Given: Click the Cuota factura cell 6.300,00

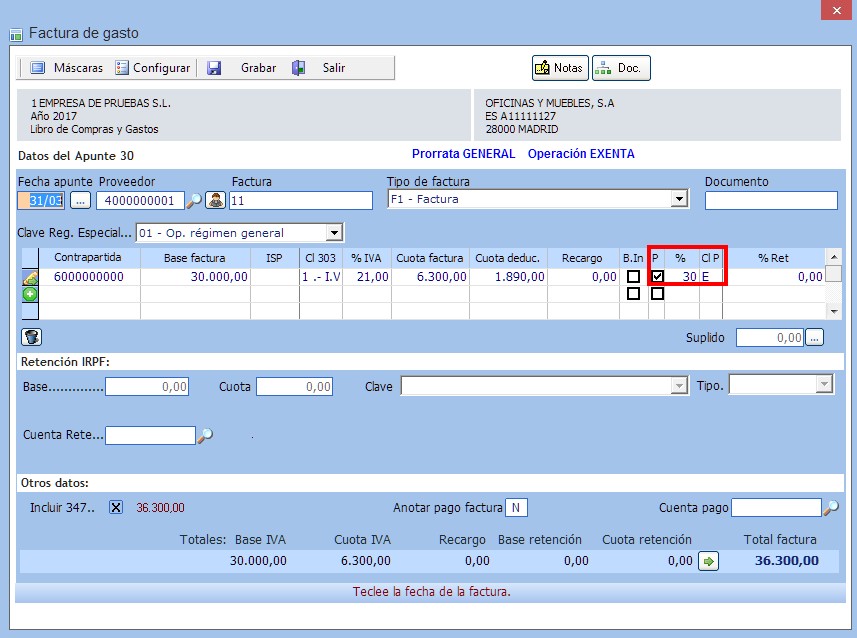Looking at the screenshot, I should coord(430,277).
